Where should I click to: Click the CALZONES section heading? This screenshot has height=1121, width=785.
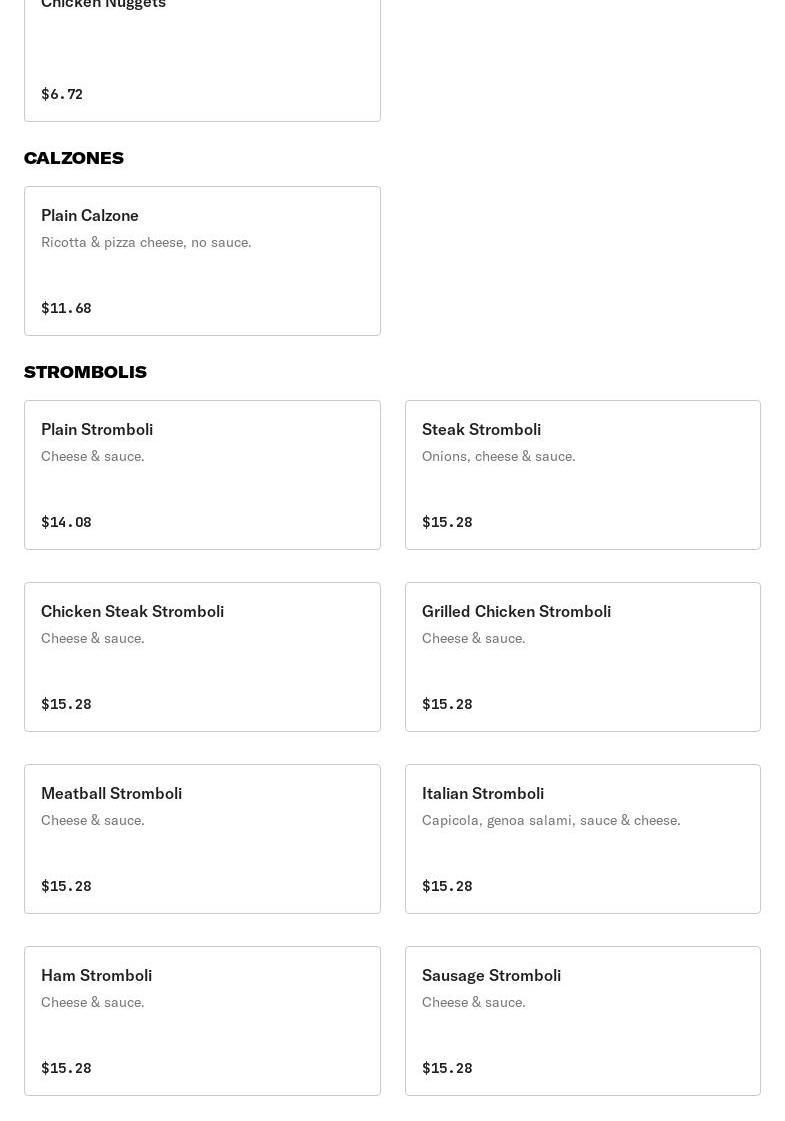click(x=74, y=158)
